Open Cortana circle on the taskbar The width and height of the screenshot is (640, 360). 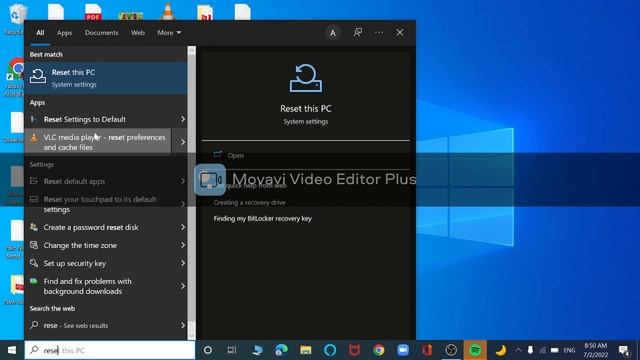click(x=207, y=350)
